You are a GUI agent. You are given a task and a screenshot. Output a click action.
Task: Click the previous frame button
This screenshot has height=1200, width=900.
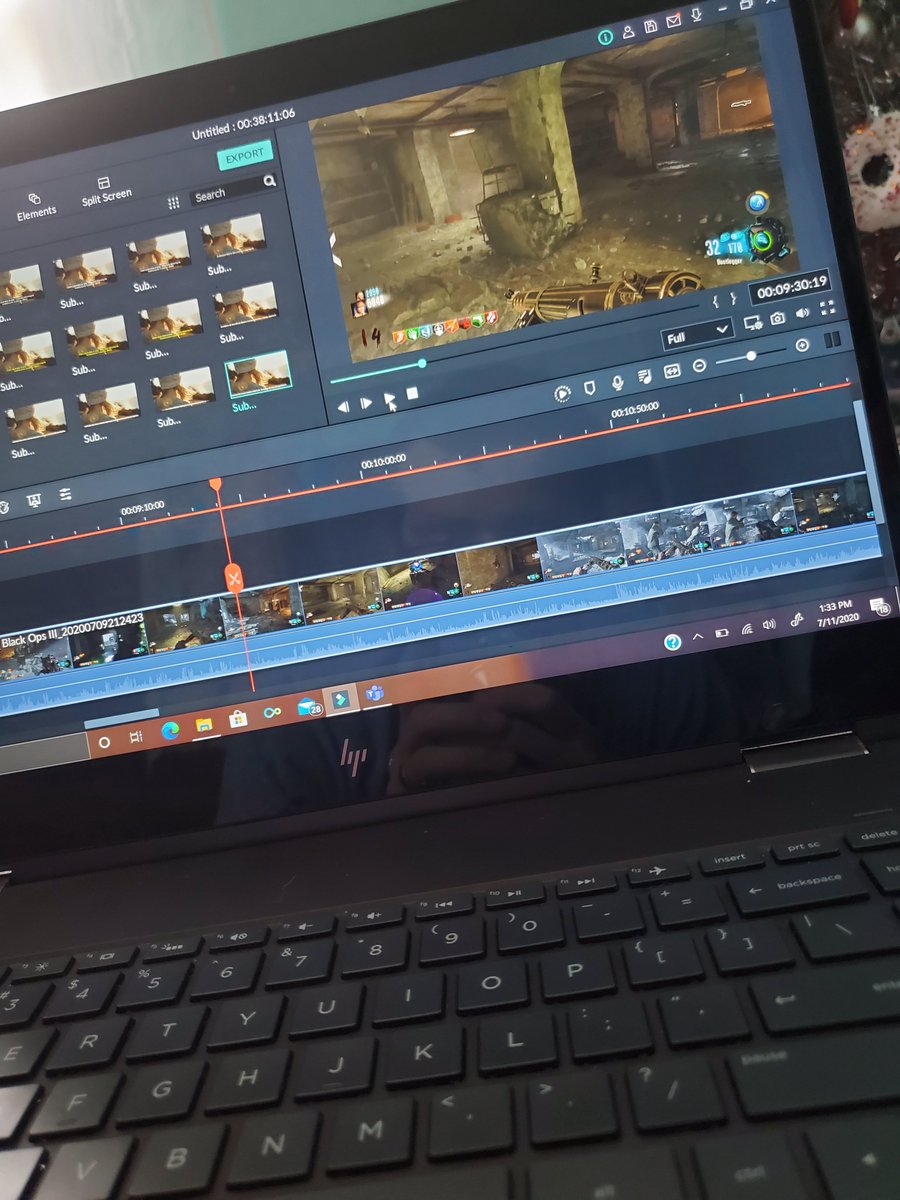point(343,407)
